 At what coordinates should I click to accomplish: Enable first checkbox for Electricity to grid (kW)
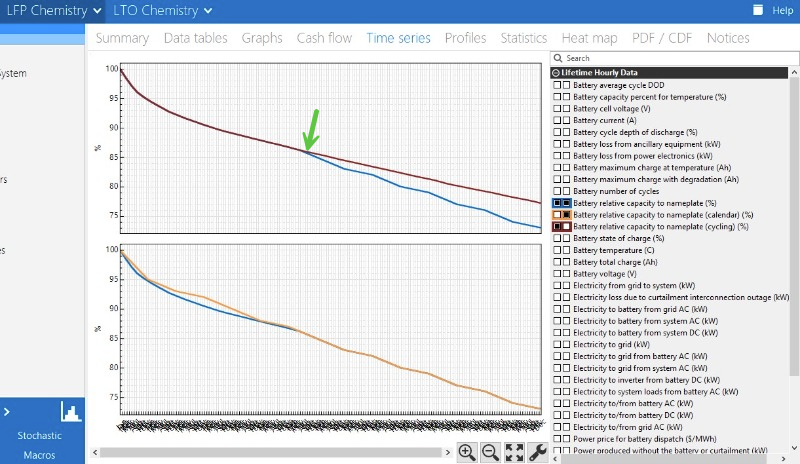coord(557,344)
